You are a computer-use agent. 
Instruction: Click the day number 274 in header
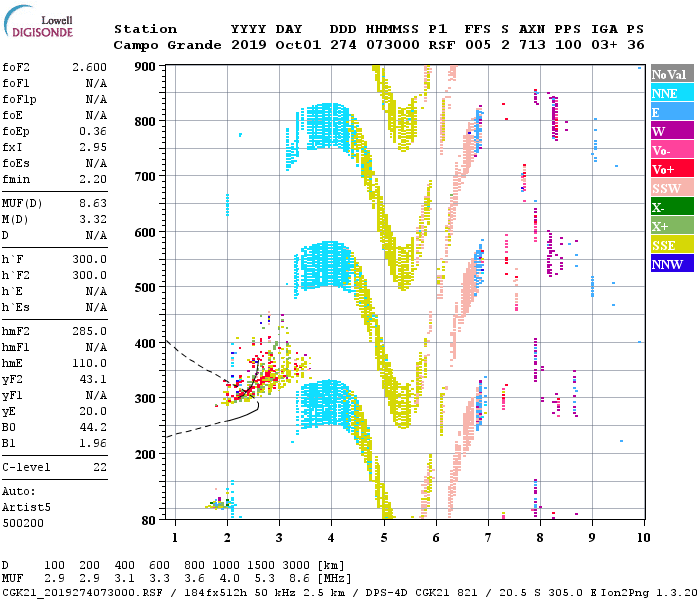tap(343, 45)
